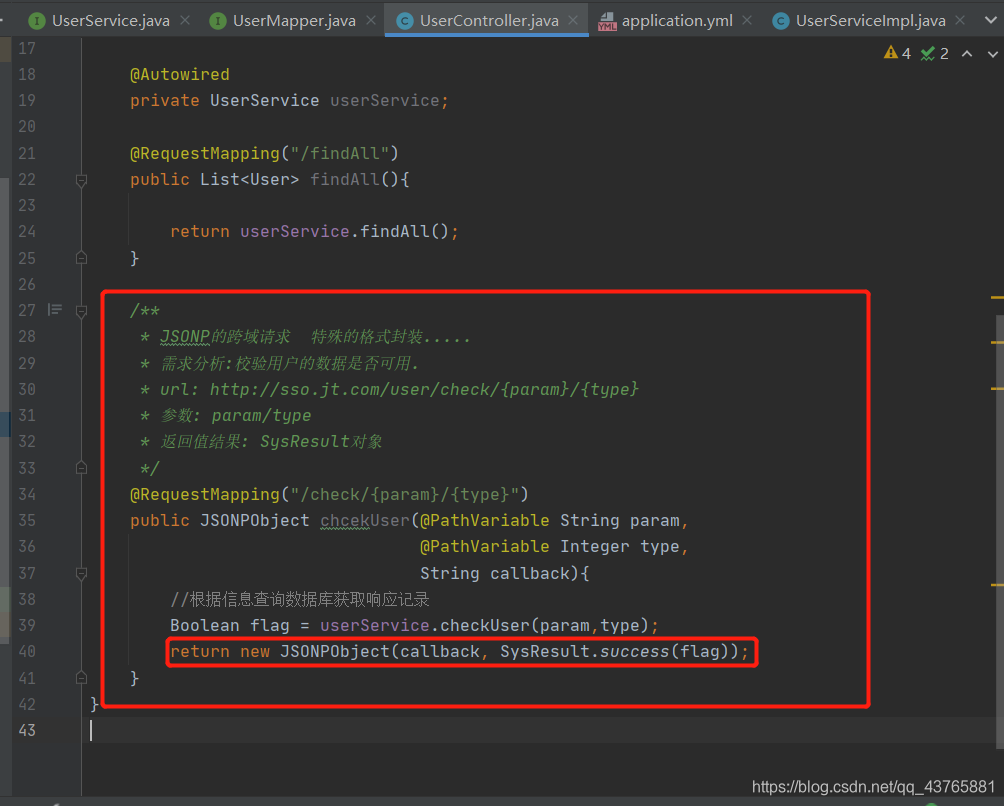
Task: Click the green typo check indicator
Action: [935, 53]
